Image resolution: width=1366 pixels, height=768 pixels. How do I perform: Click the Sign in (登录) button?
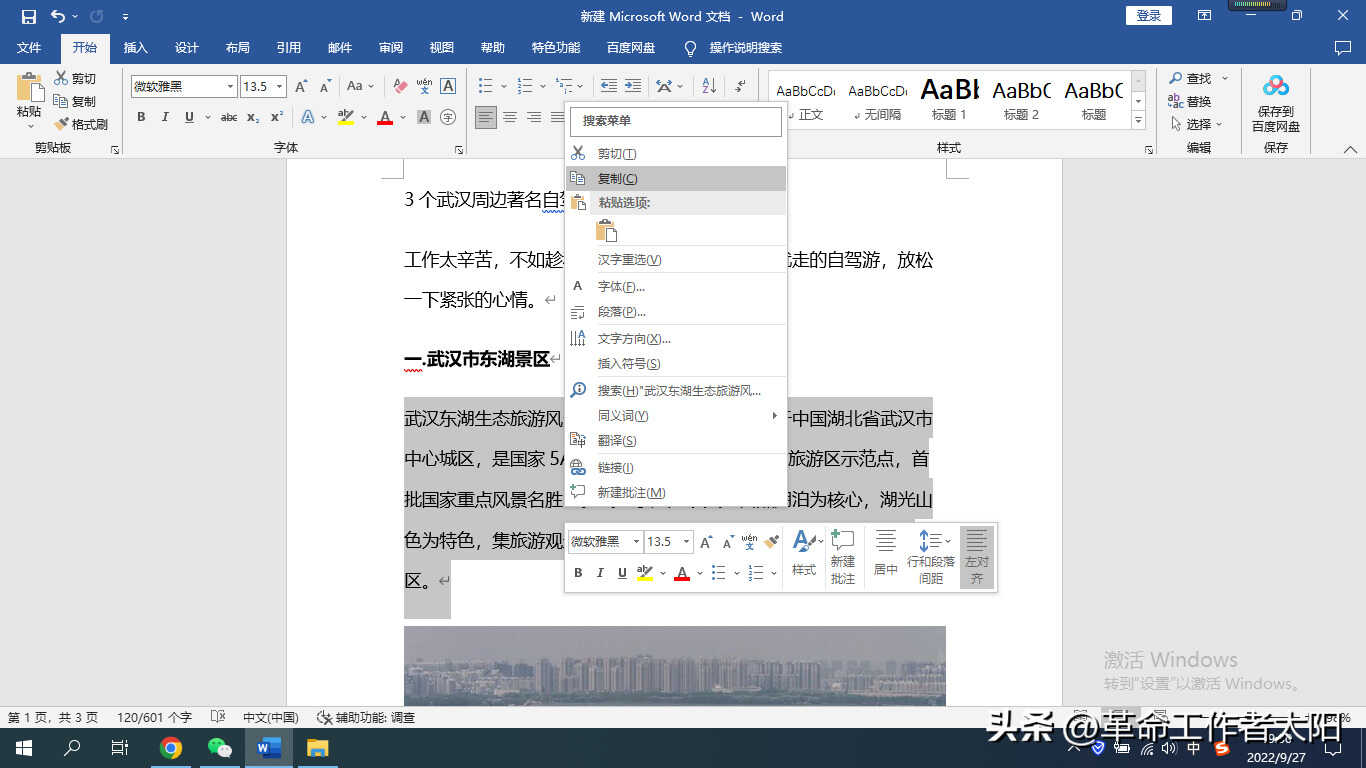1149,16
